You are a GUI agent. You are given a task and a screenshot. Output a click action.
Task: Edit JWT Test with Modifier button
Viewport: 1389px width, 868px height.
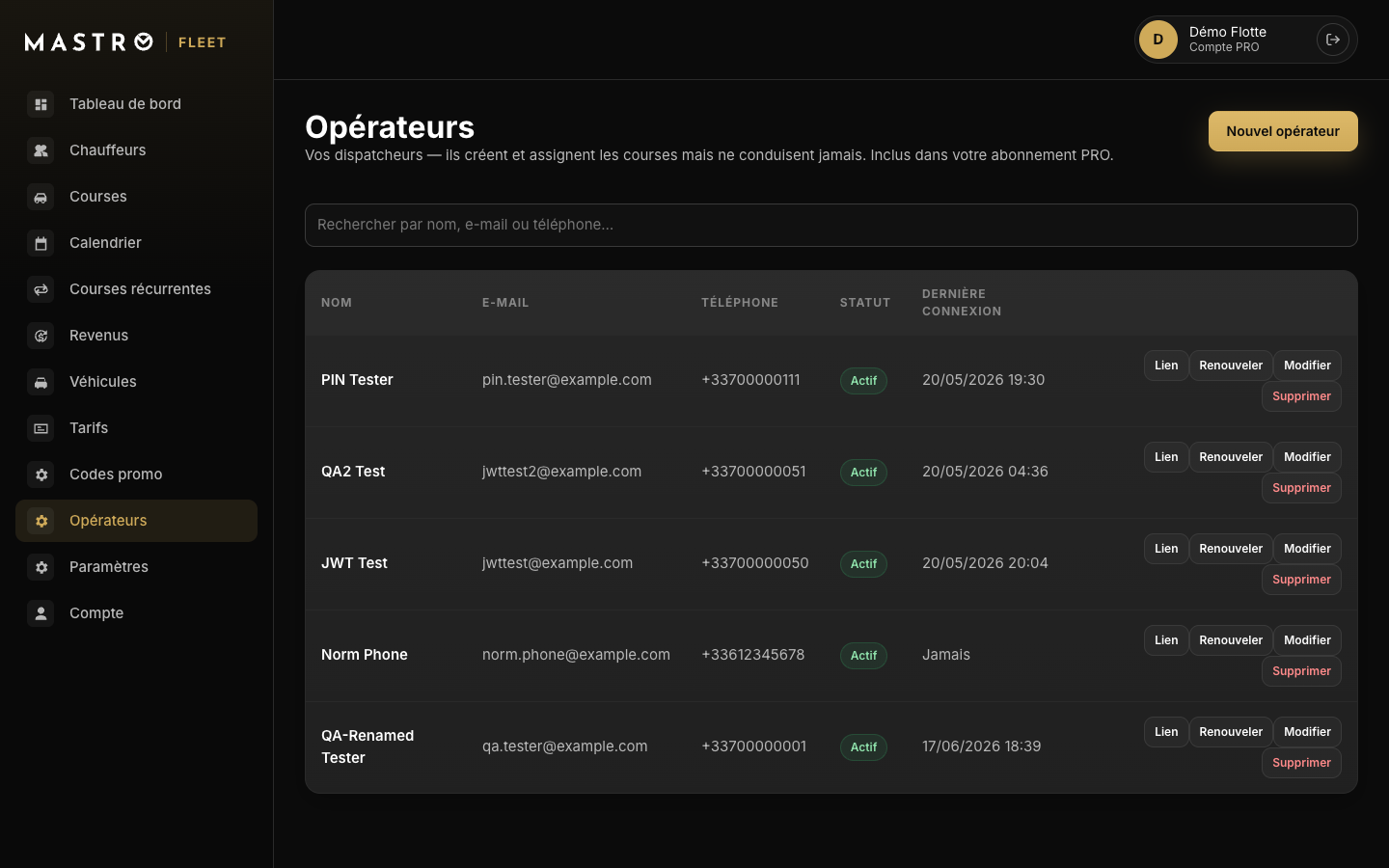tap(1307, 549)
